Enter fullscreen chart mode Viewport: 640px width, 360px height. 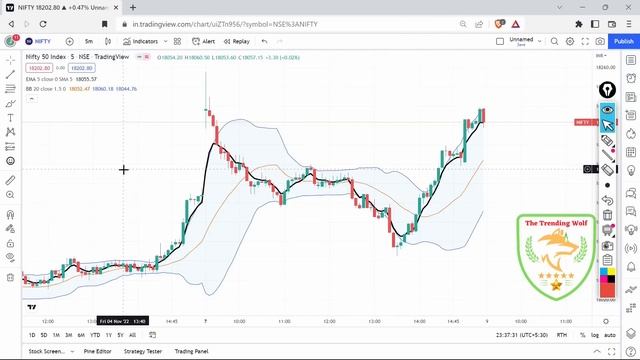[x=585, y=41]
